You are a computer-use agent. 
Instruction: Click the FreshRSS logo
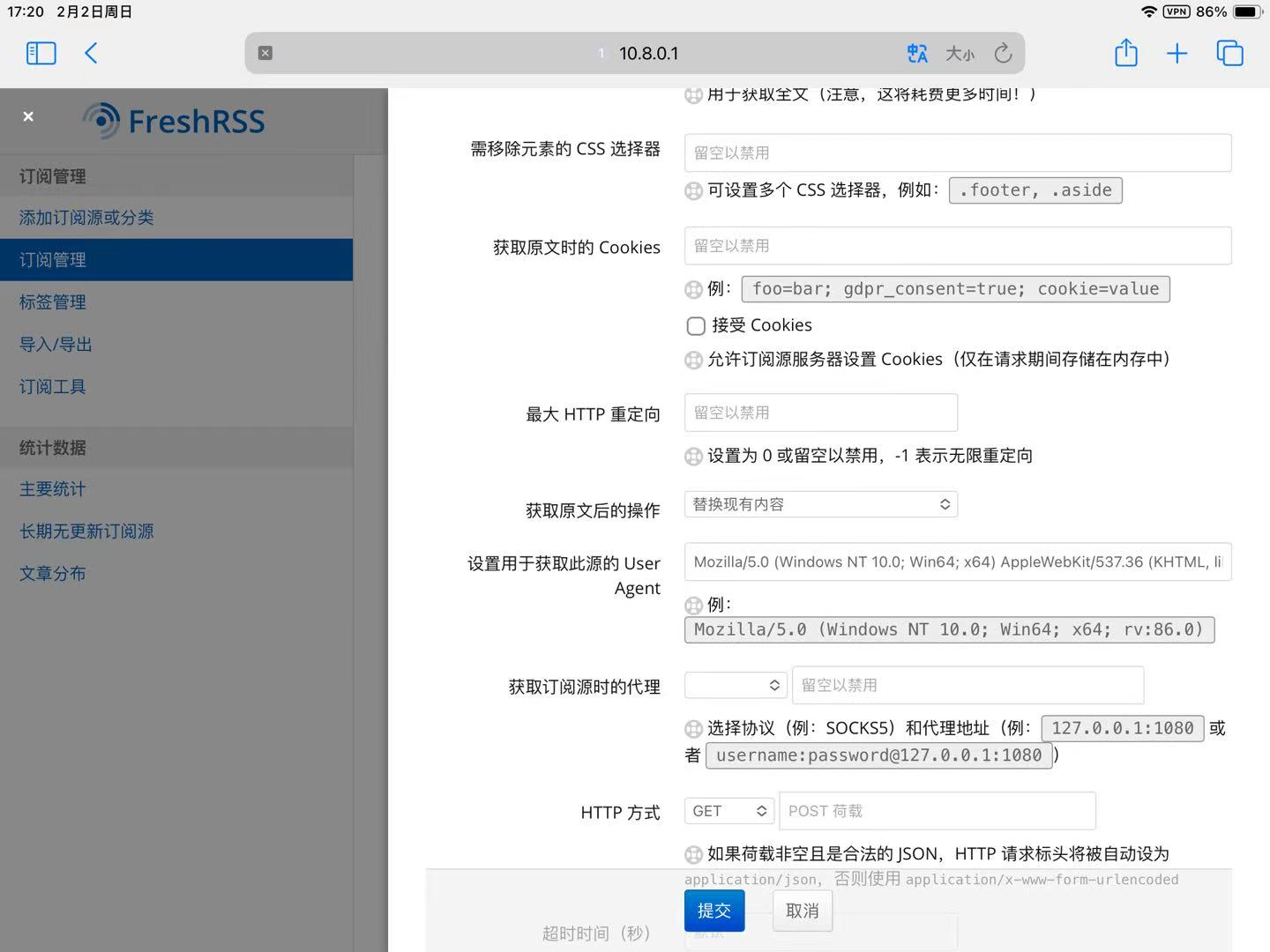pyautogui.click(x=173, y=120)
